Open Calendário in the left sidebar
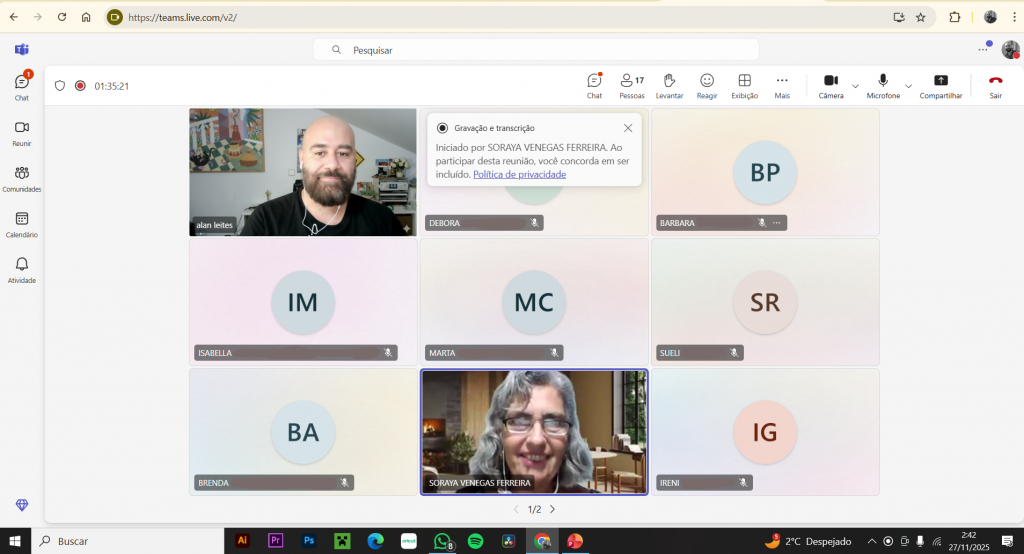 click(22, 223)
